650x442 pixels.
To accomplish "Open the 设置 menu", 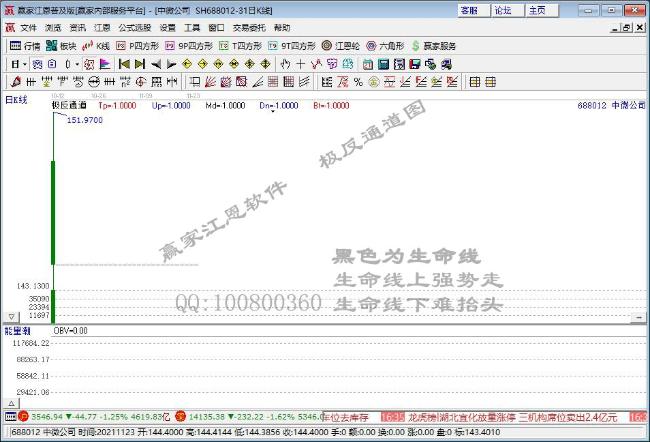I will [167, 28].
